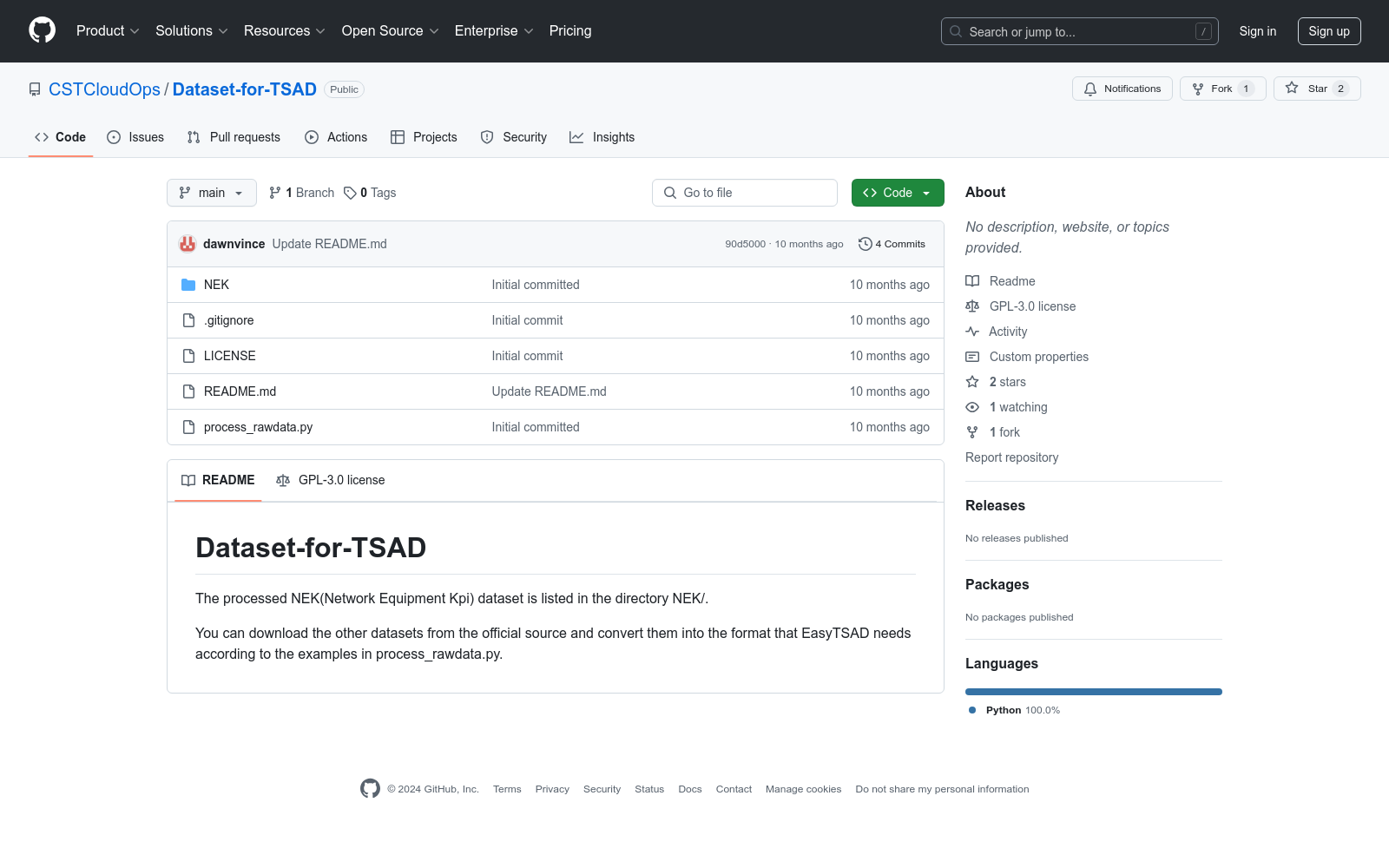Click the blue Python language bar

[1094, 692]
